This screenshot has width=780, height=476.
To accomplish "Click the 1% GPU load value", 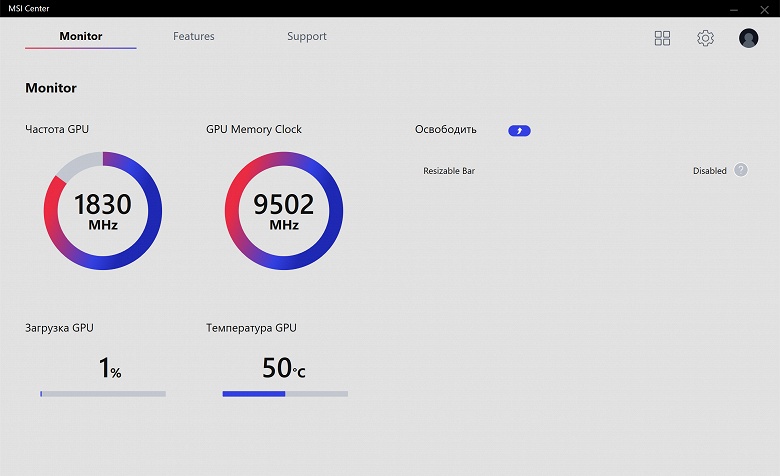I will tap(110, 368).
